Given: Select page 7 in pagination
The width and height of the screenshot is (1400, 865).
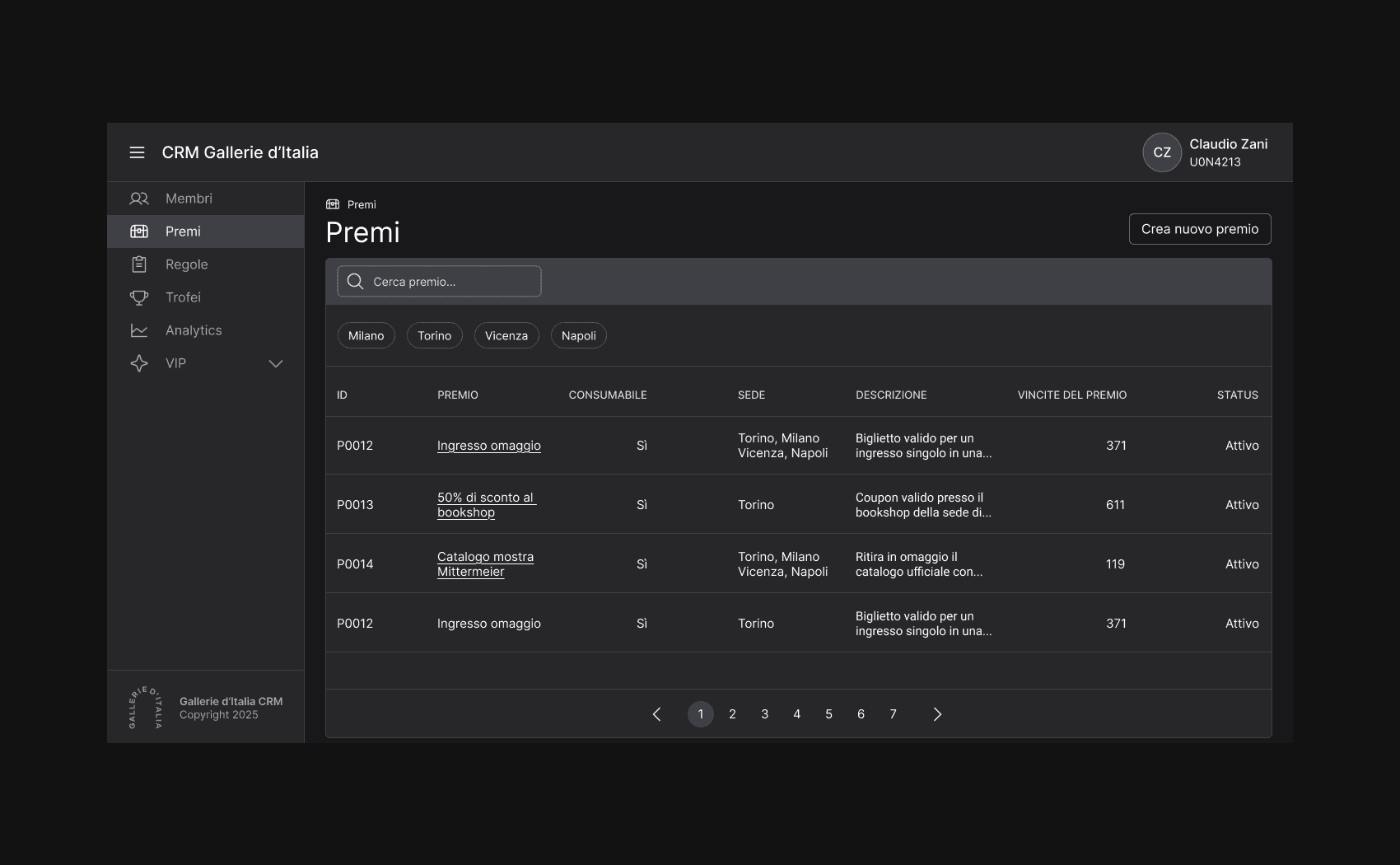Looking at the screenshot, I should 894,714.
